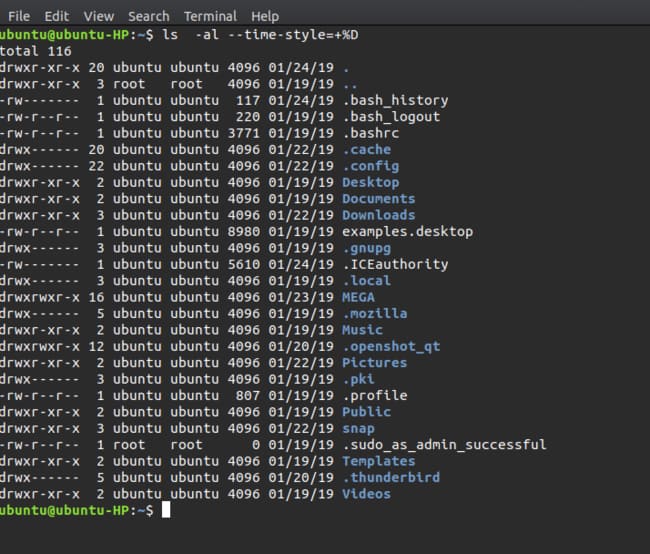Click the .thunderbird directory entry

[x=390, y=477]
